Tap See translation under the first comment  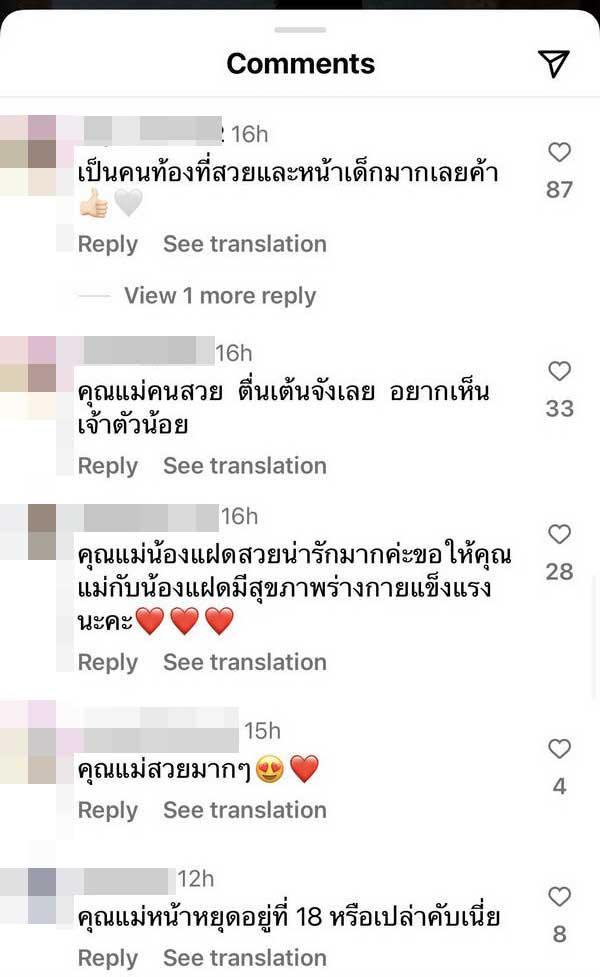click(245, 244)
